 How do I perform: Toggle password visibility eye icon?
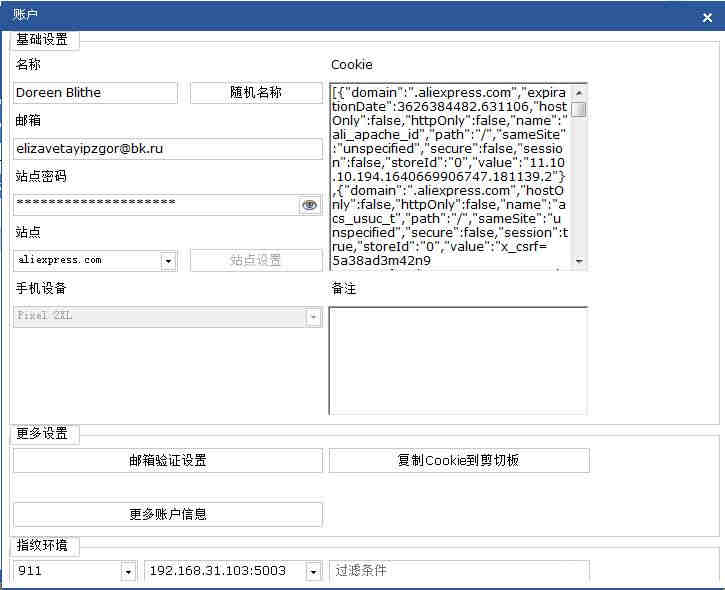click(x=309, y=205)
